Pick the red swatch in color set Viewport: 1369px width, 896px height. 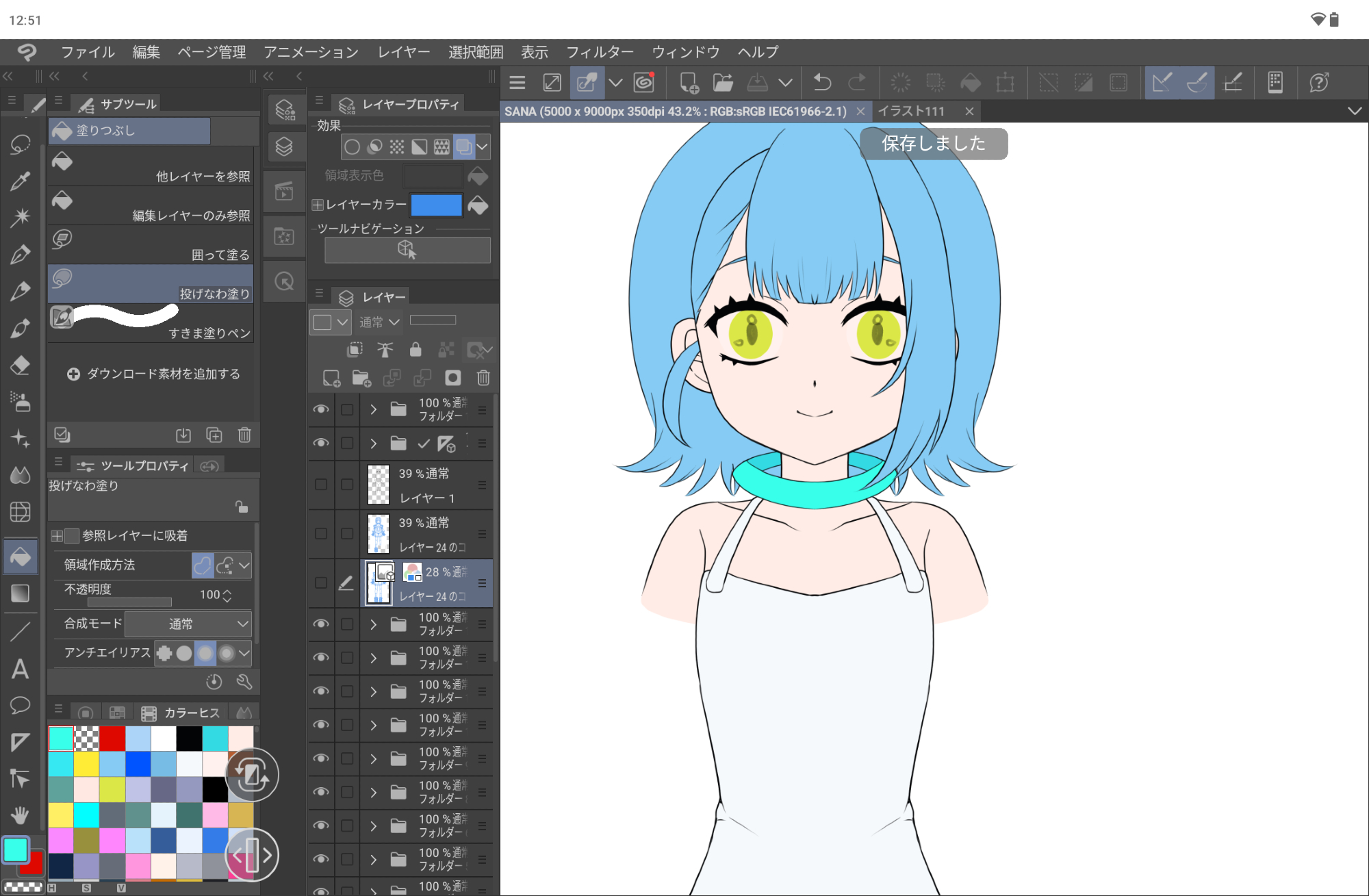point(112,739)
